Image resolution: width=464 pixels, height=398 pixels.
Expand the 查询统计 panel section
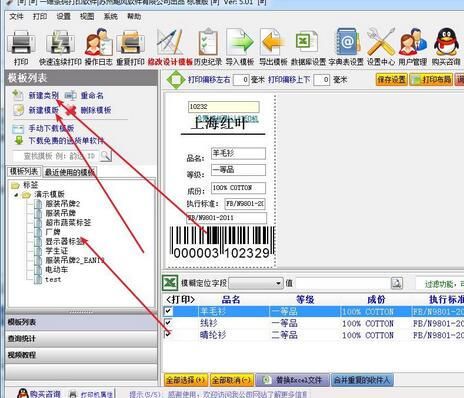pyautogui.click(x=81, y=339)
